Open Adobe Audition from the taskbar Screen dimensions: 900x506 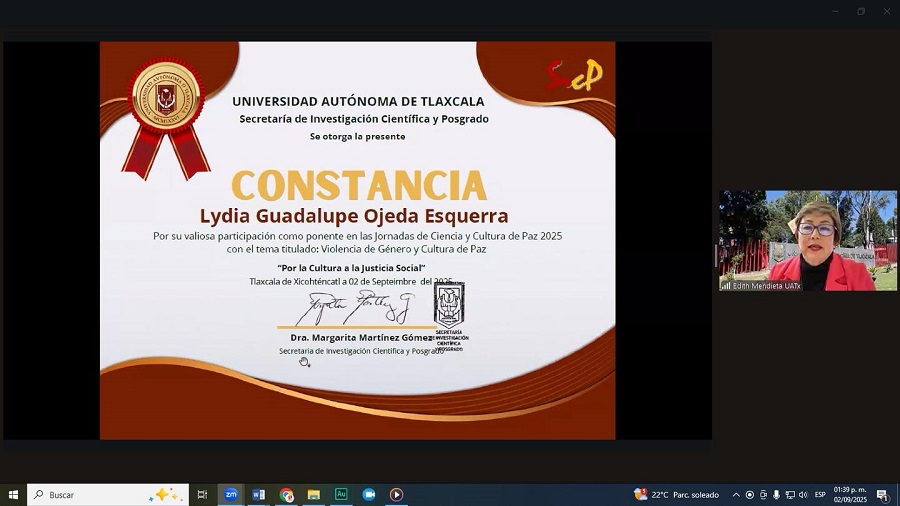[341, 495]
